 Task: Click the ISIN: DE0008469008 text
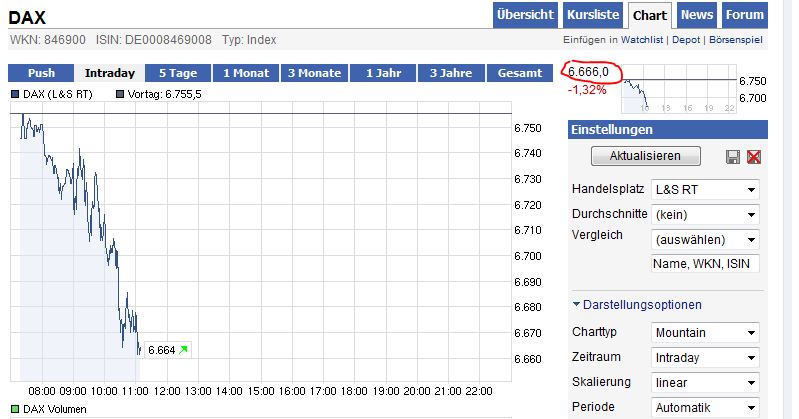click(153, 40)
